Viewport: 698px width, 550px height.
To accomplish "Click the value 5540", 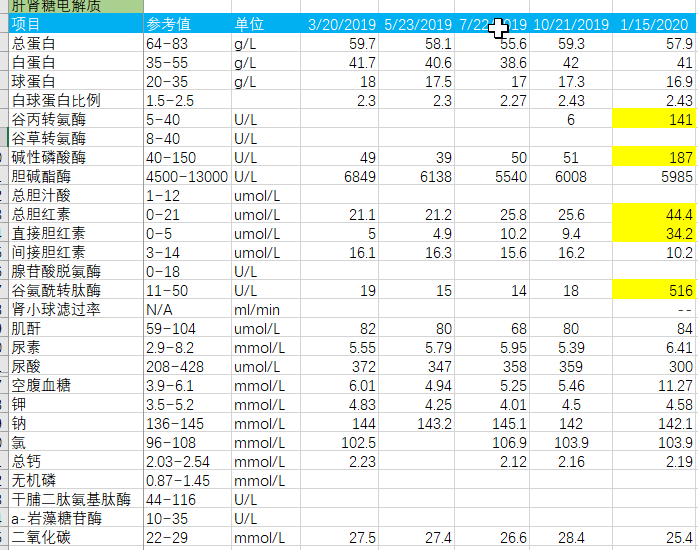I will pos(511,177).
